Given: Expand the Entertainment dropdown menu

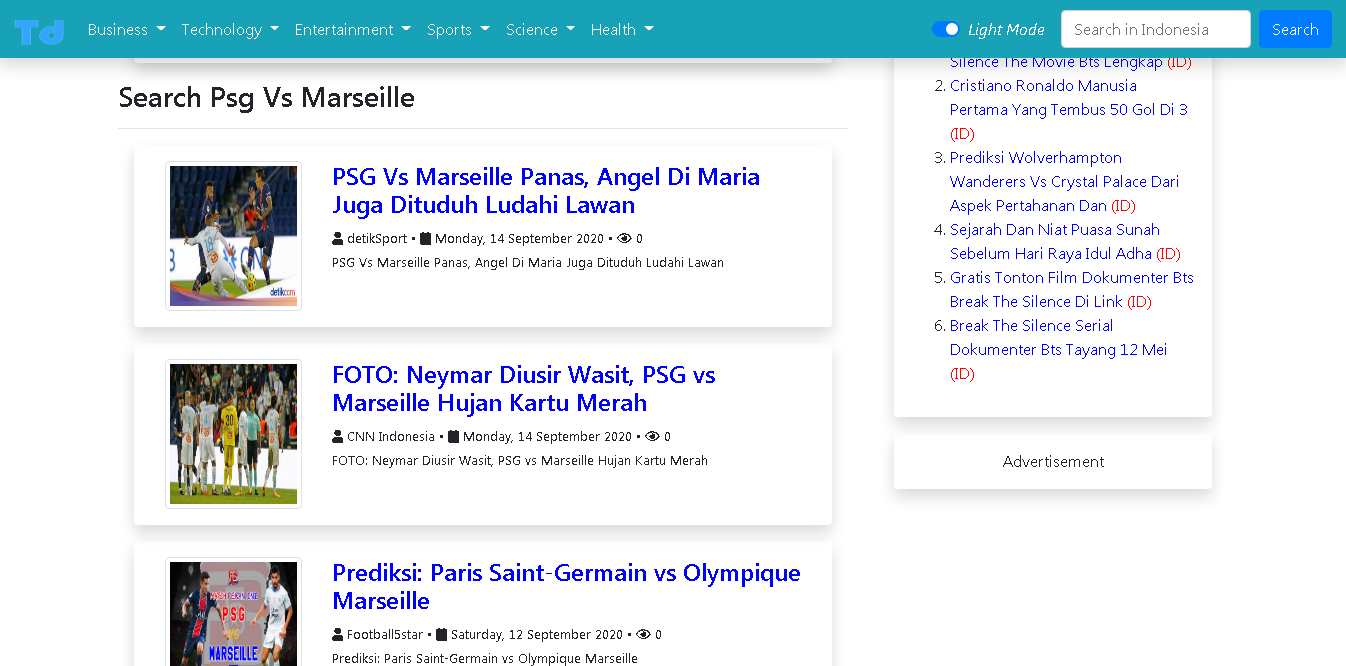Looking at the screenshot, I should point(352,30).
